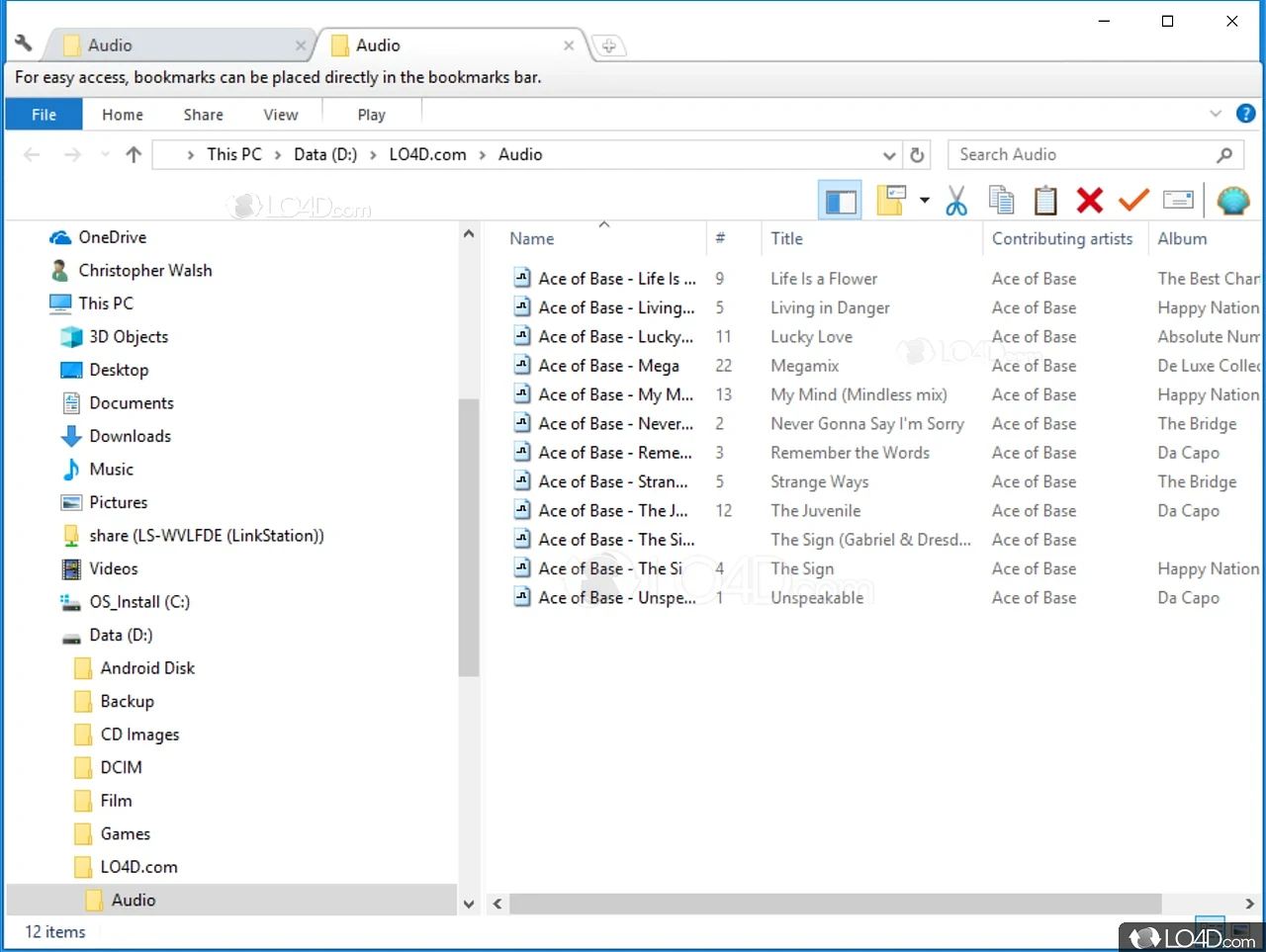Close the first Audio tab
Image resolution: width=1266 pixels, height=952 pixels.
click(300, 45)
